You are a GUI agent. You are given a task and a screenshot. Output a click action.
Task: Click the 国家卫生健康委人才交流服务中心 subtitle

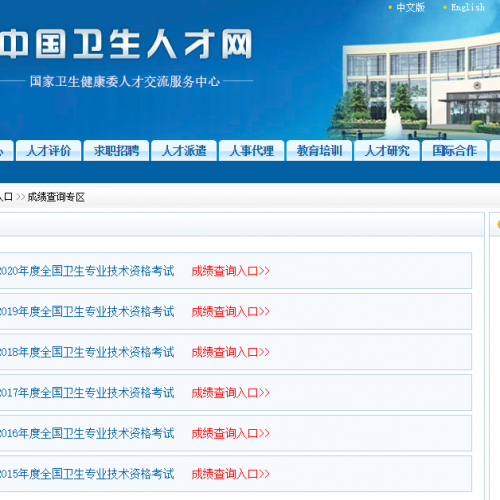(x=125, y=81)
